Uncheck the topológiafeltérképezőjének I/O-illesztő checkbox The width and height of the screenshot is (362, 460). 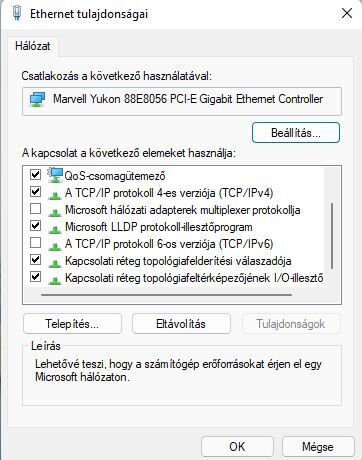coord(35,277)
